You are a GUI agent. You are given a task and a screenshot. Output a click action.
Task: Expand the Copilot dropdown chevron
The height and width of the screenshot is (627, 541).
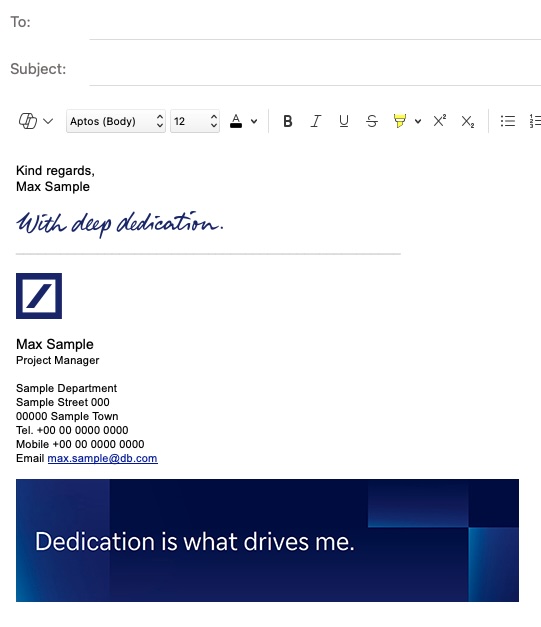coord(48,121)
